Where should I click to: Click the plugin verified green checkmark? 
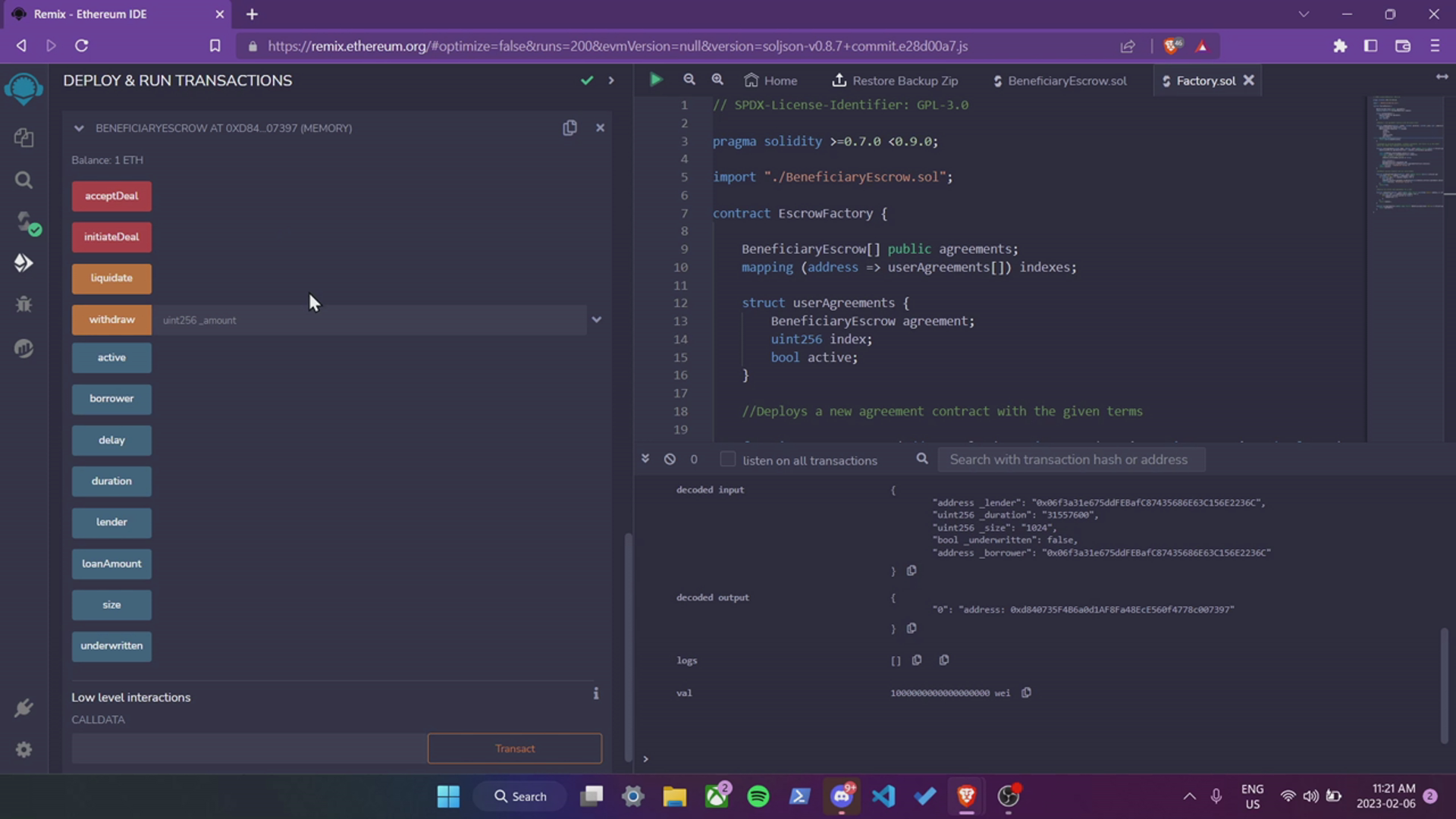coord(587,80)
